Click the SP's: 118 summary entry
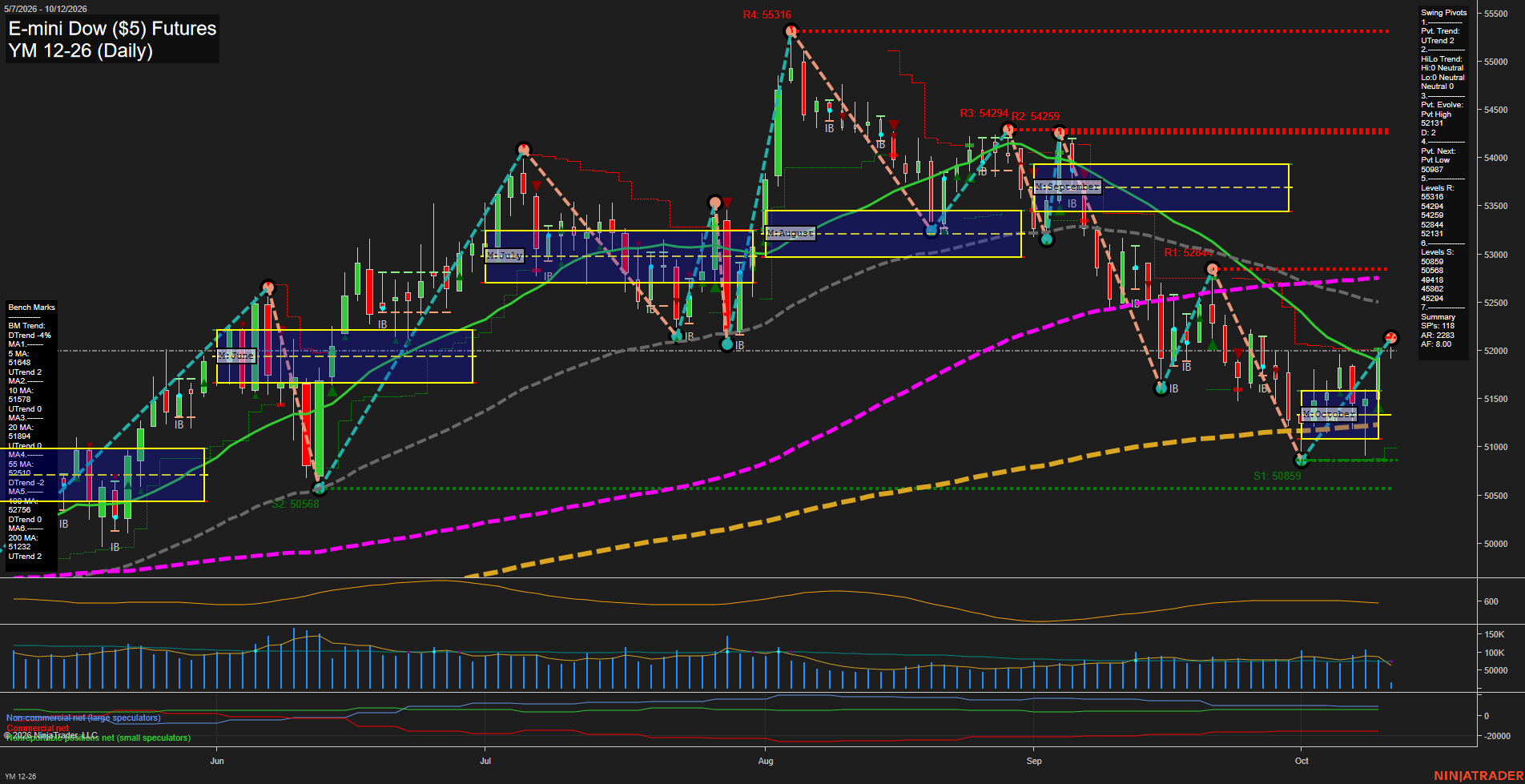This screenshot has height=784, width=1525. click(1438, 326)
